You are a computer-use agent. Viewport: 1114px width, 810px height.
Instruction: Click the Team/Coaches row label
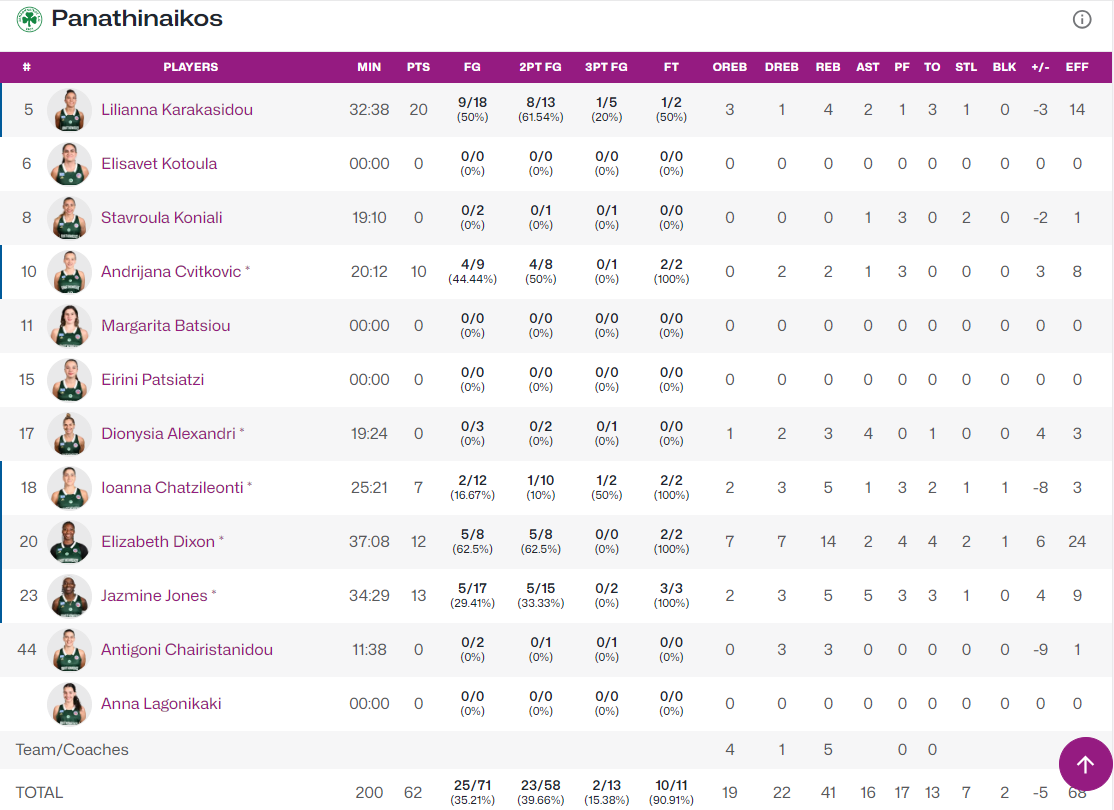pos(72,750)
